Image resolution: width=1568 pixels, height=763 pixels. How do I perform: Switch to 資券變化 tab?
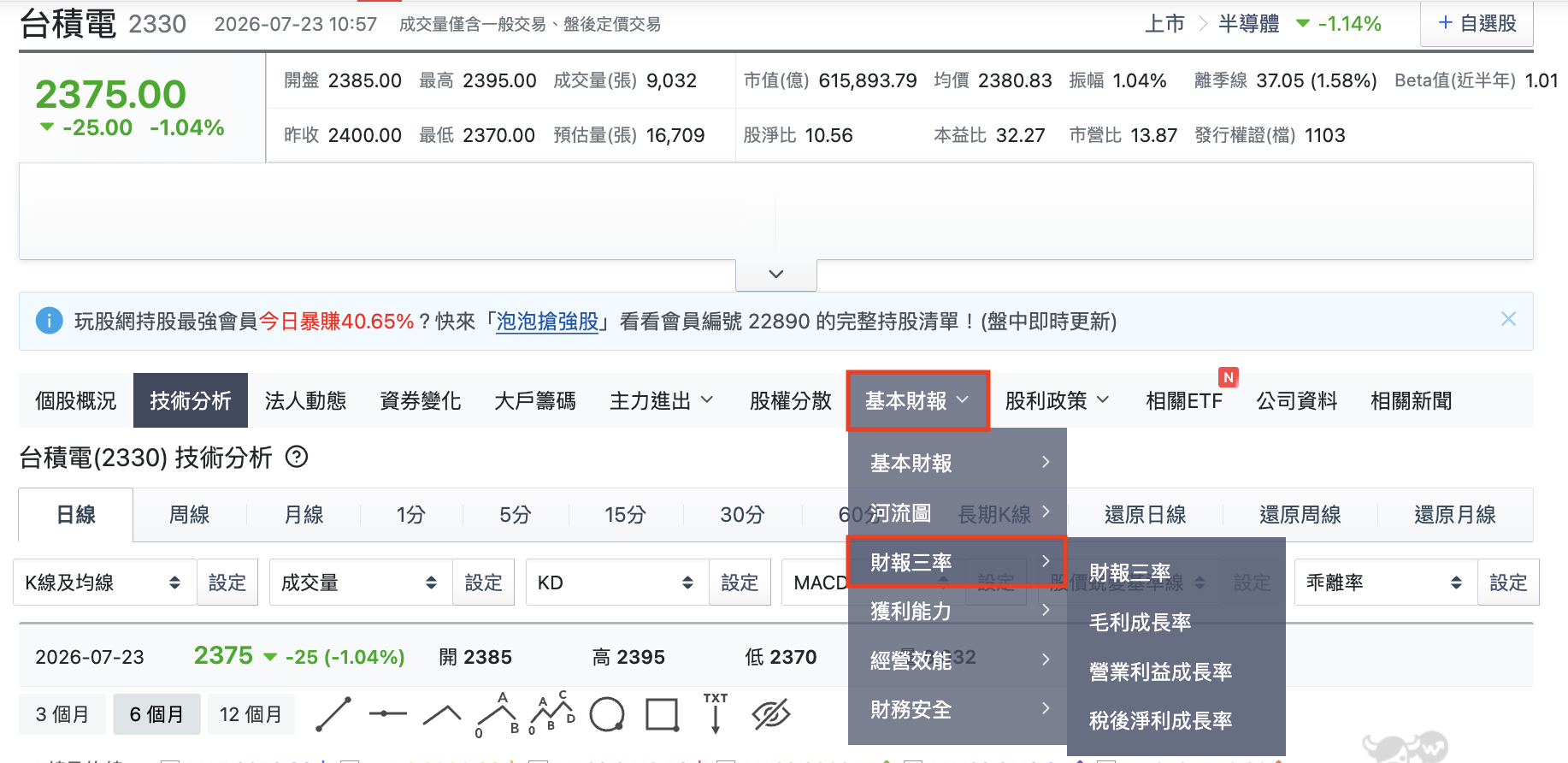[x=420, y=400]
